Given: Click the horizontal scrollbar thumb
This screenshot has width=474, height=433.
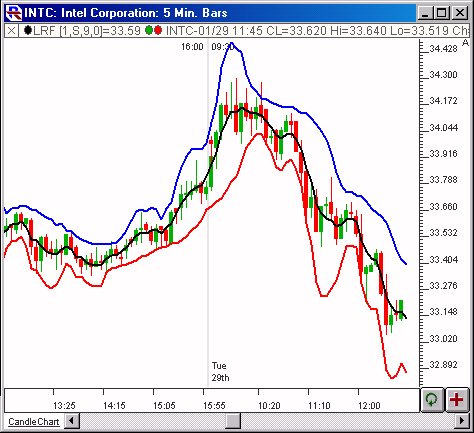Looking at the screenshot, I should click(x=233, y=421).
